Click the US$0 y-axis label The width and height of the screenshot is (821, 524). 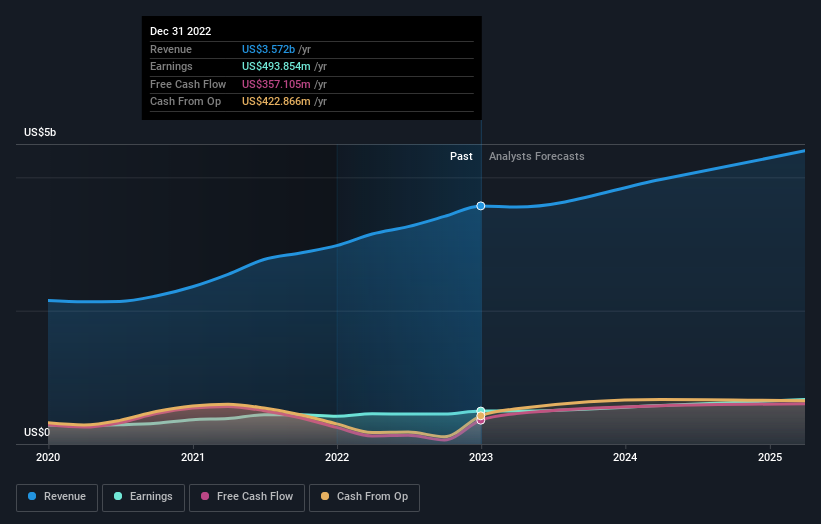click(x=37, y=432)
